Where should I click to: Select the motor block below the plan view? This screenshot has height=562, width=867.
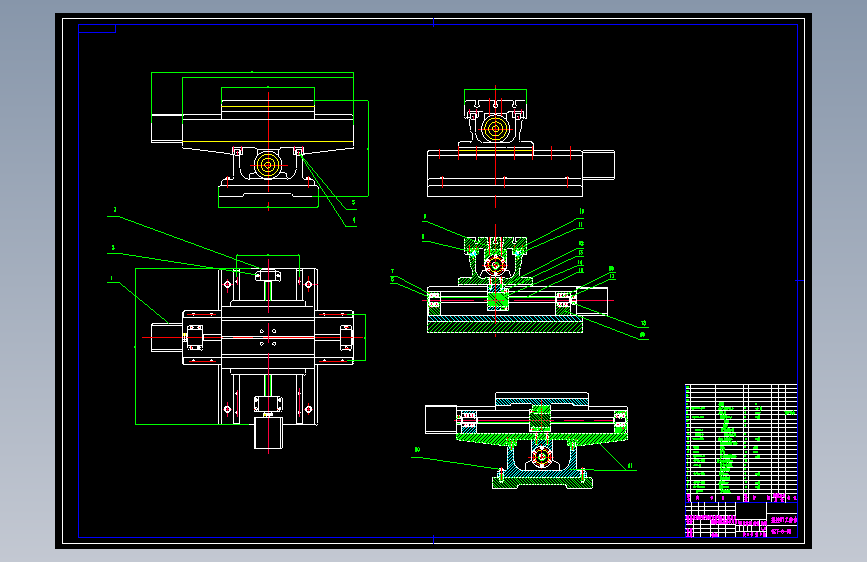click(x=268, y=433)
